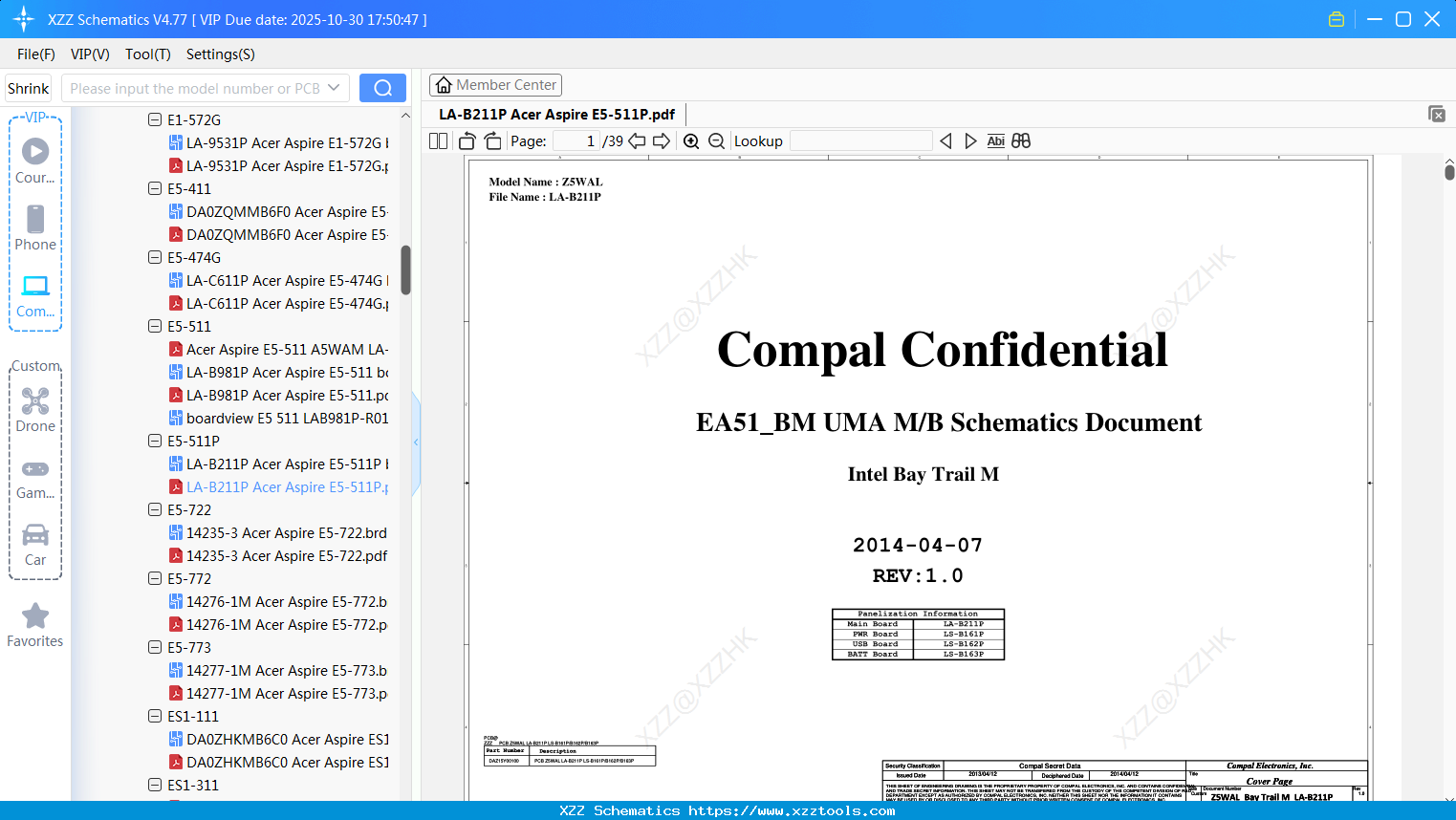Rotate the page clockwise
Image resolution: width=1456 pixels, height=820 pixels.
(493, 141)
